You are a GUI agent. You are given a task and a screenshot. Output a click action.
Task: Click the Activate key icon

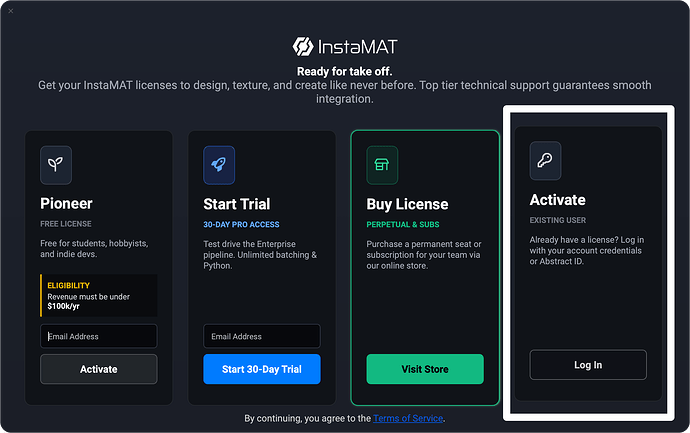(x=545, y=161)
